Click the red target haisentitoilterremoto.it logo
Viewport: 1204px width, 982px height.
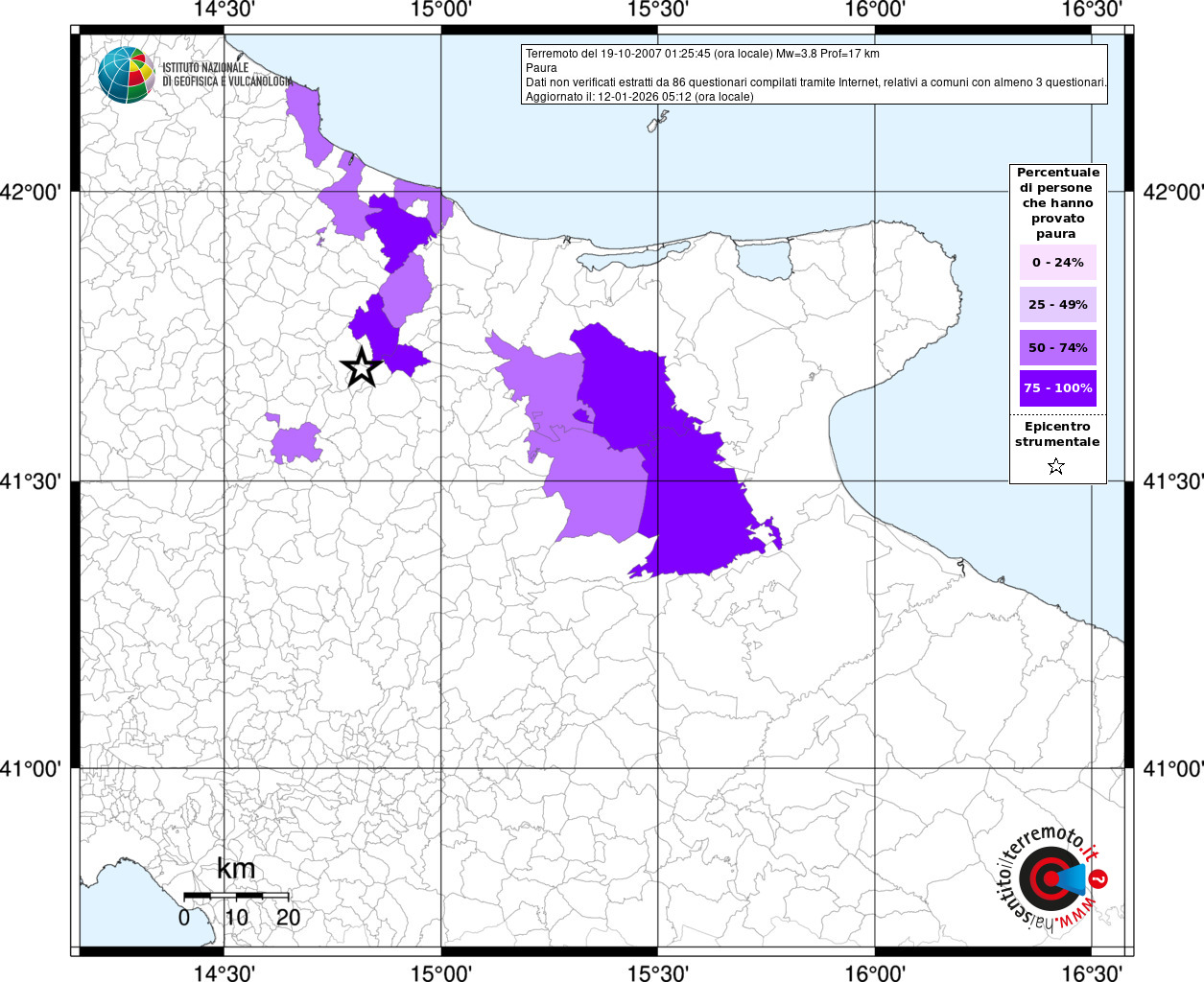point(1048,878)
